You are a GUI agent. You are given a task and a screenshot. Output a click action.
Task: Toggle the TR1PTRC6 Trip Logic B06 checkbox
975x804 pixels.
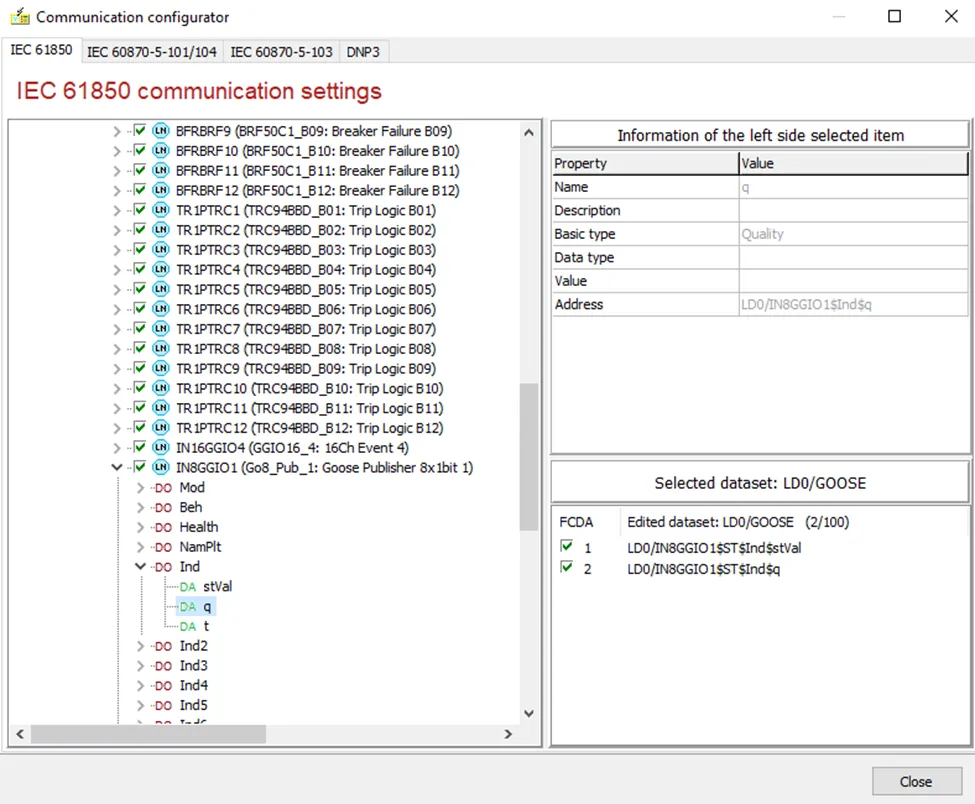(140, 308)
